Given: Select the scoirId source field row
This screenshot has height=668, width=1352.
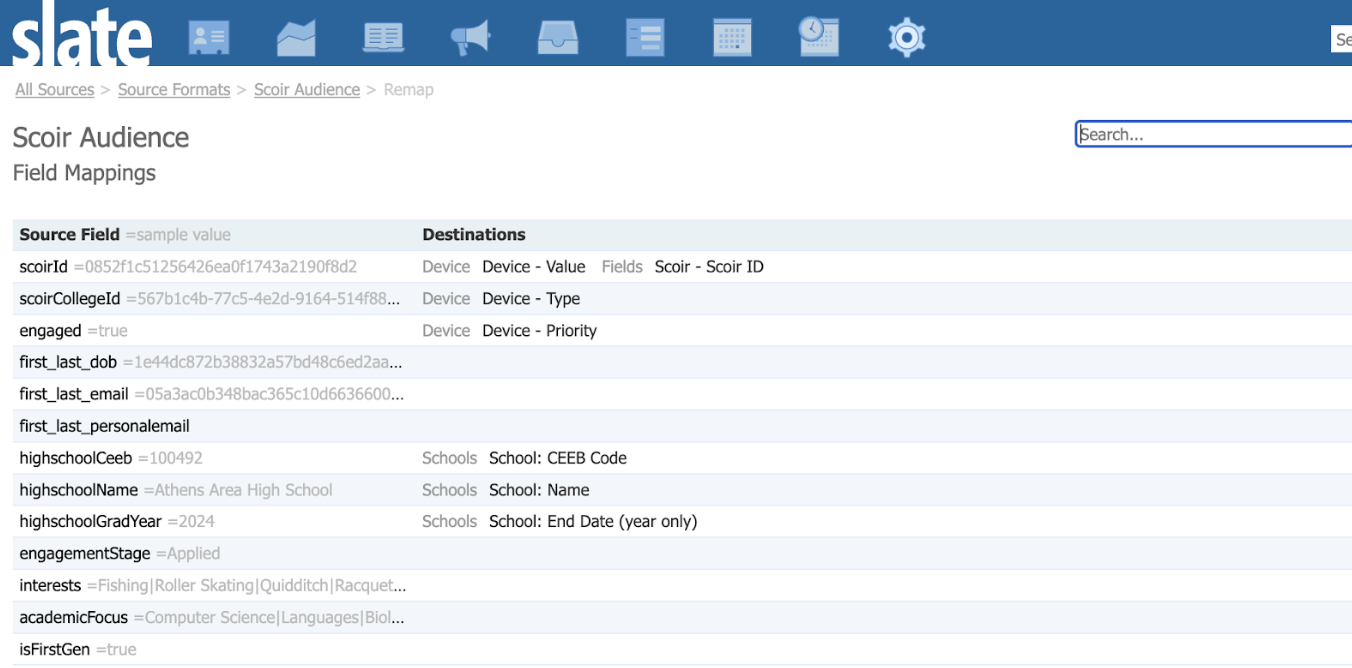Looking at the screenshot, I should (682, 267).
